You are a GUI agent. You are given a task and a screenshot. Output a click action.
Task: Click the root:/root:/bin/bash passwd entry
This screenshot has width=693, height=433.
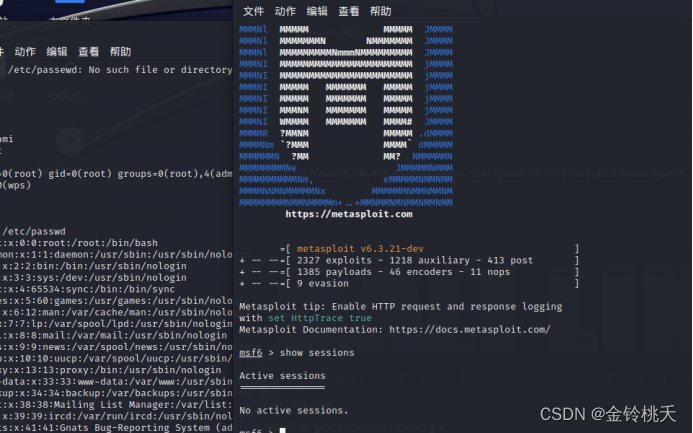79,243
